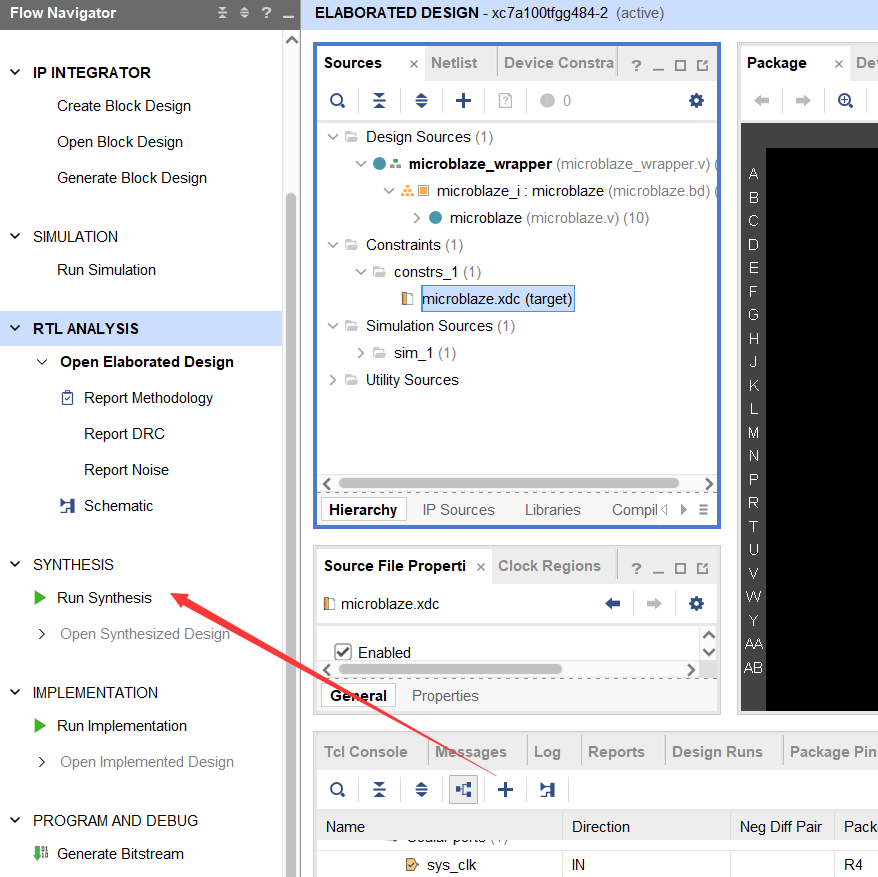Expand the microblaze (microblaze.v) tree node
The image size is (878, 877).
pos(417,218)
